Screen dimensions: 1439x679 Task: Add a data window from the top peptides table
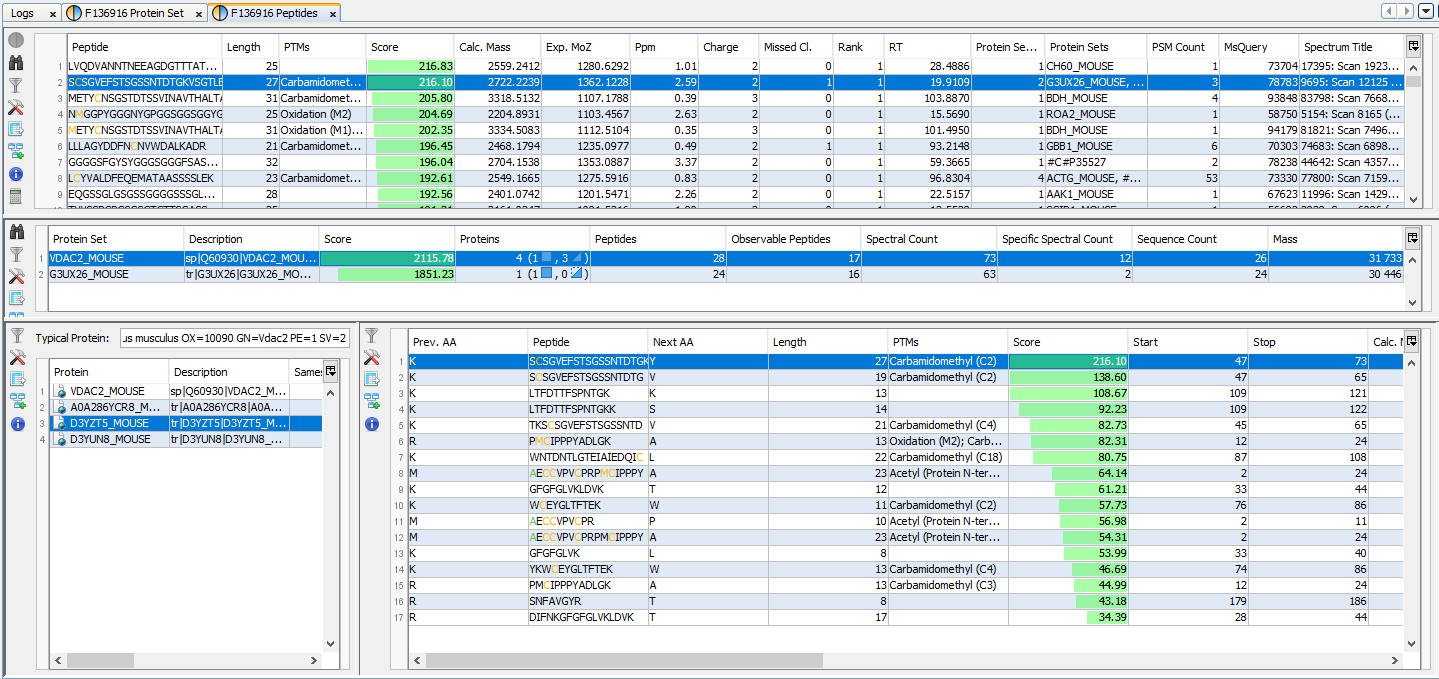click(x=16, y=151)
